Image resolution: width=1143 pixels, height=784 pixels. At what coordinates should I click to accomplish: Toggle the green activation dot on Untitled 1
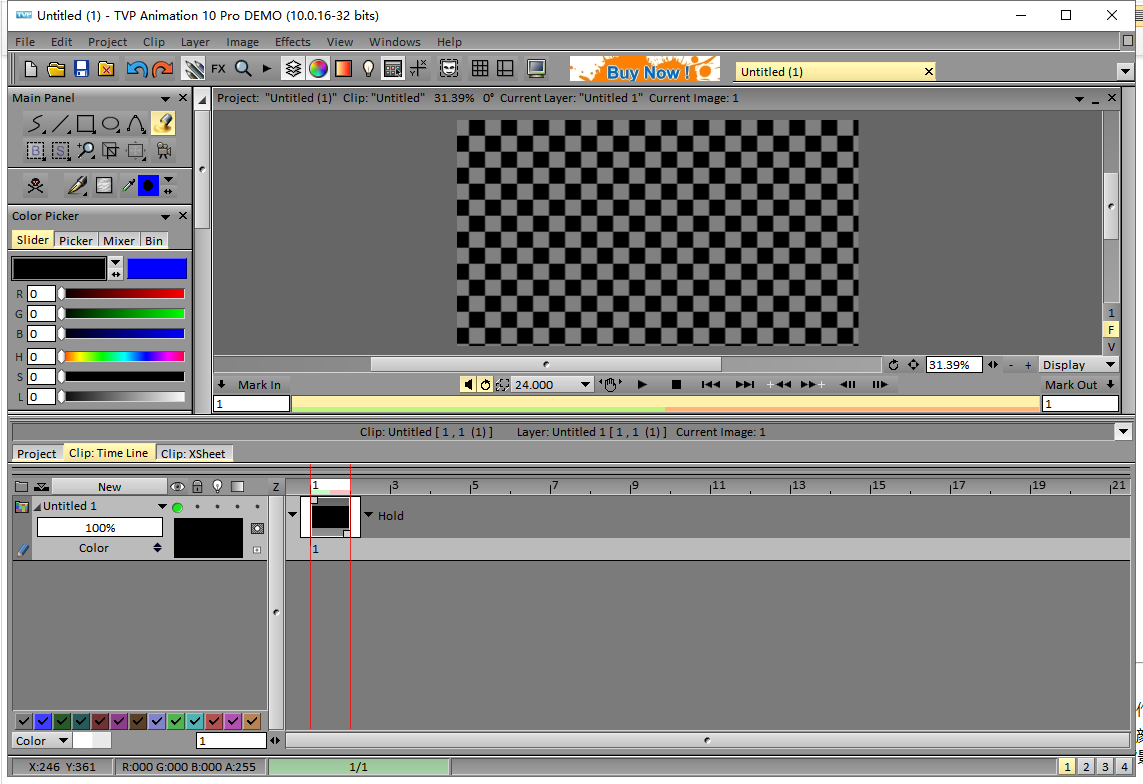(176, 507)
